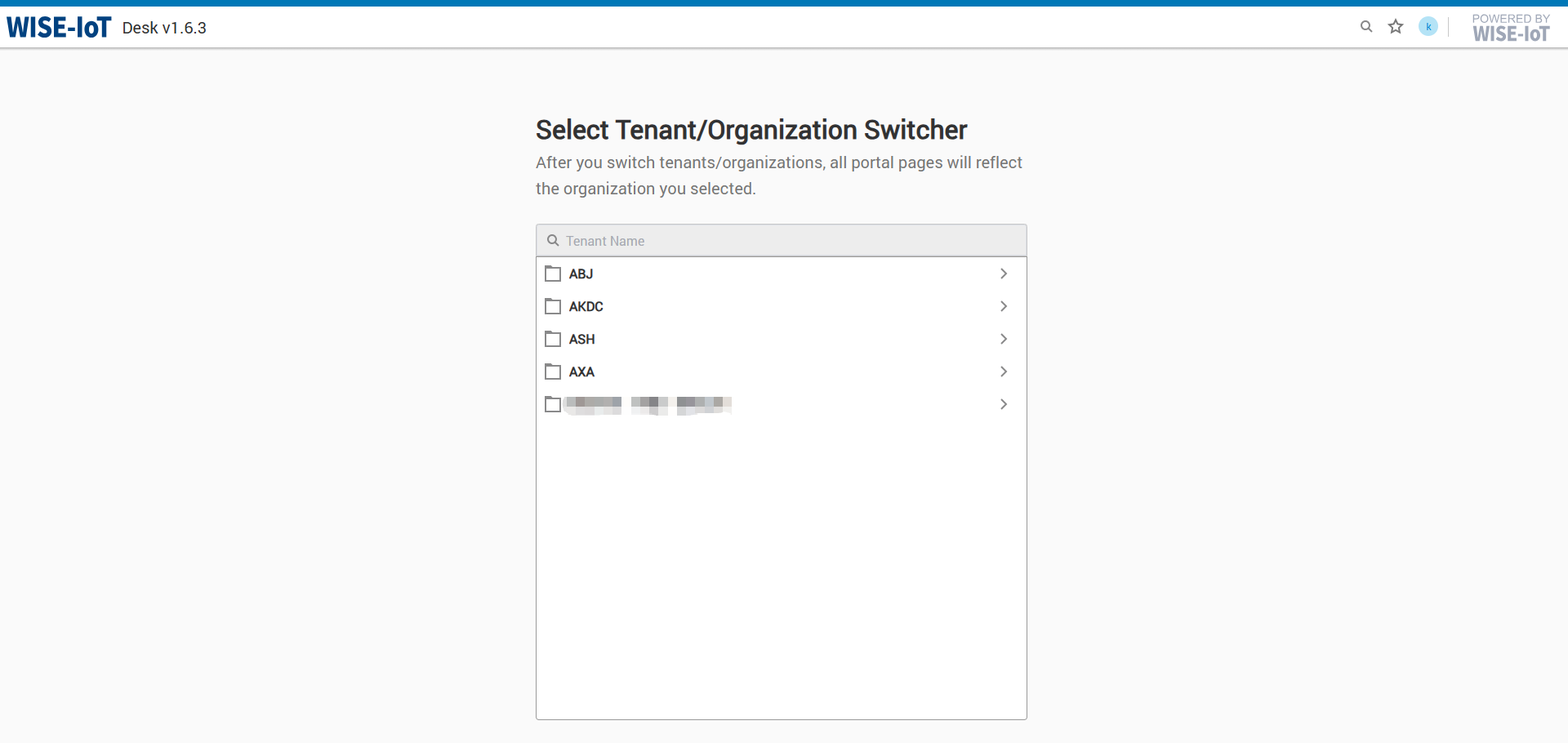Viewport: 1568px width, 743px height.
Task: Open the user avatar menu labeled k
Action: point(1428,26)
